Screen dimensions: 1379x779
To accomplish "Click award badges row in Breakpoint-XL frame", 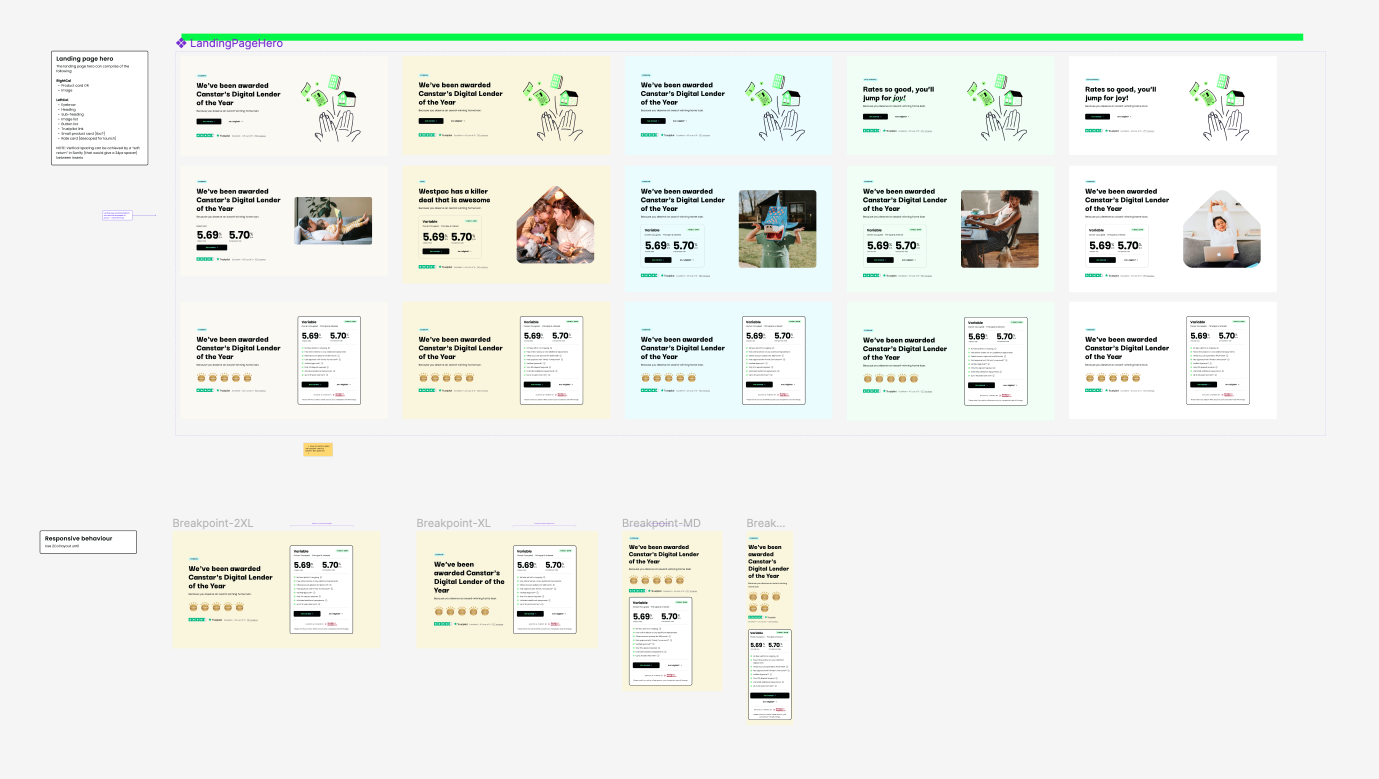I will click(x=460, y=611).
